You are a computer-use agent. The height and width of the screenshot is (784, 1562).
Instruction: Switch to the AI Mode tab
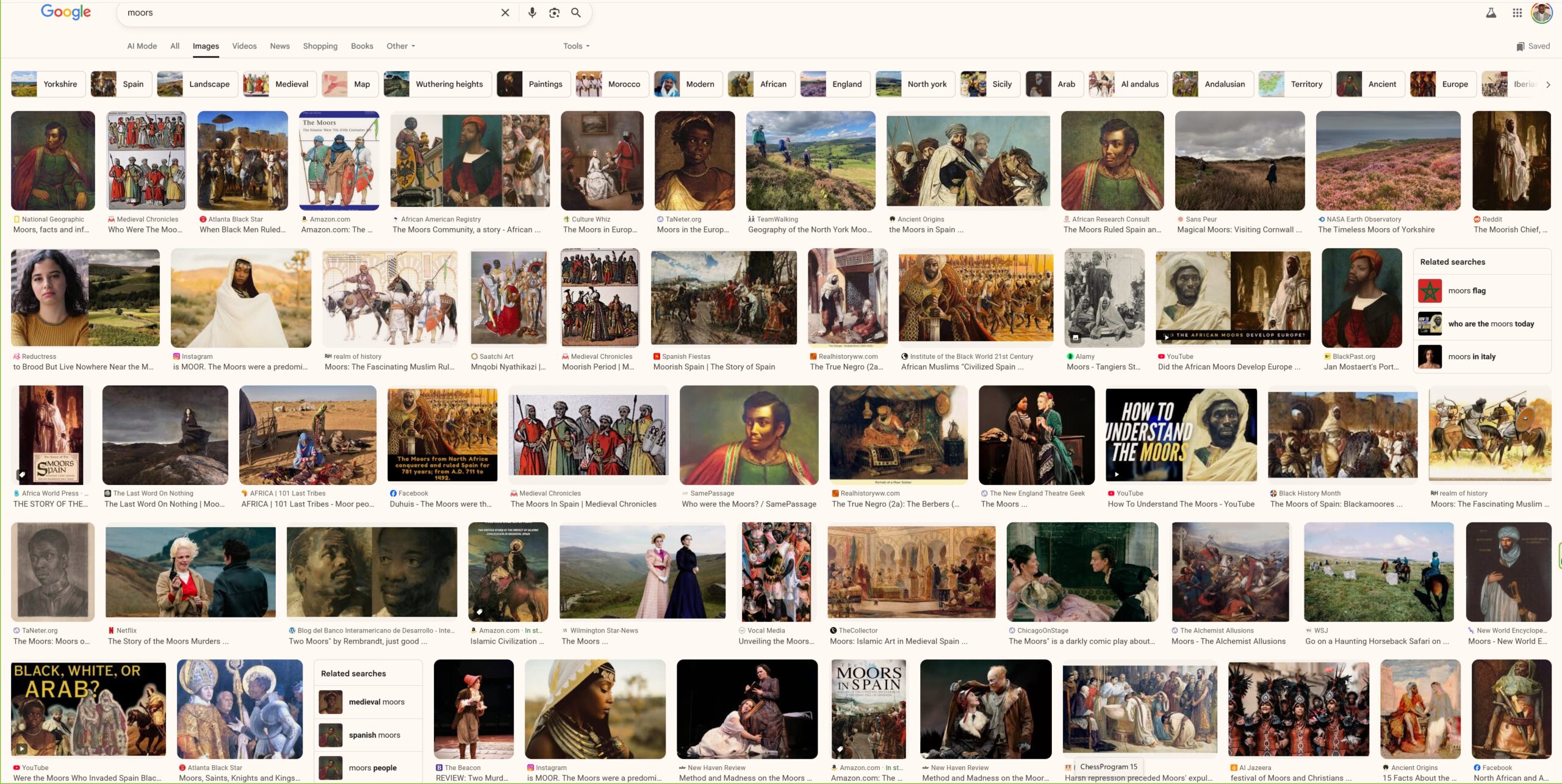(x=142, y=46)
